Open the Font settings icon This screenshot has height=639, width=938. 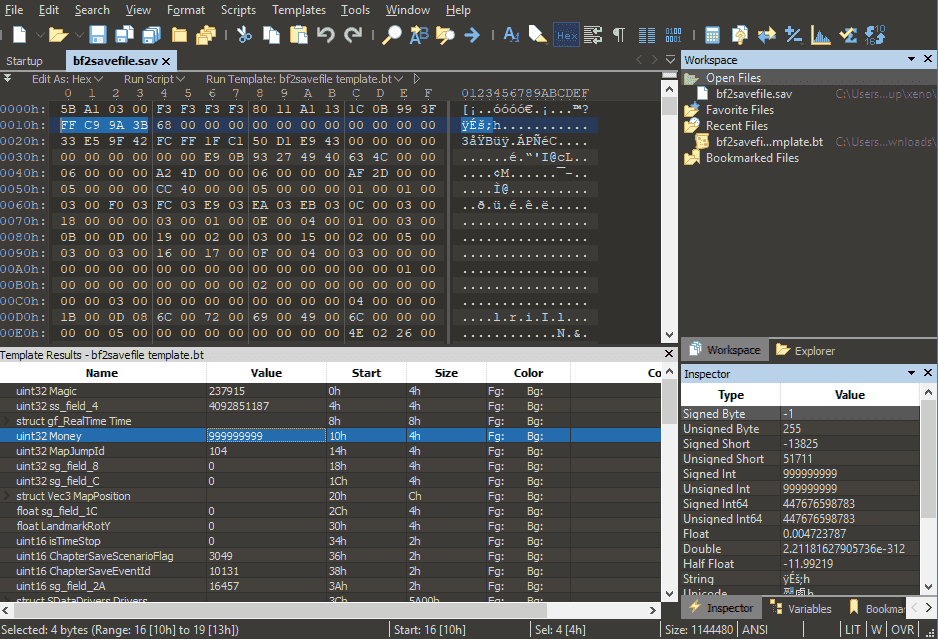[511, 35]
